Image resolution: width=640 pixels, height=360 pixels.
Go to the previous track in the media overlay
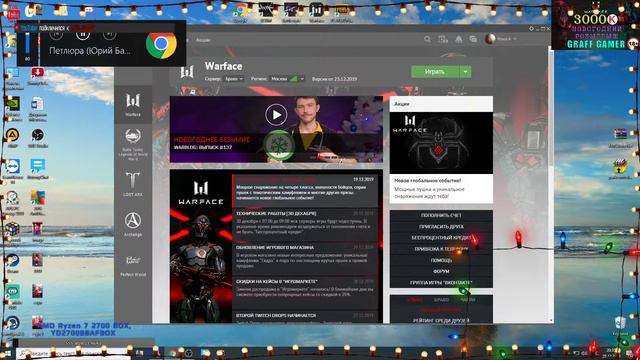tap(56, 34)
